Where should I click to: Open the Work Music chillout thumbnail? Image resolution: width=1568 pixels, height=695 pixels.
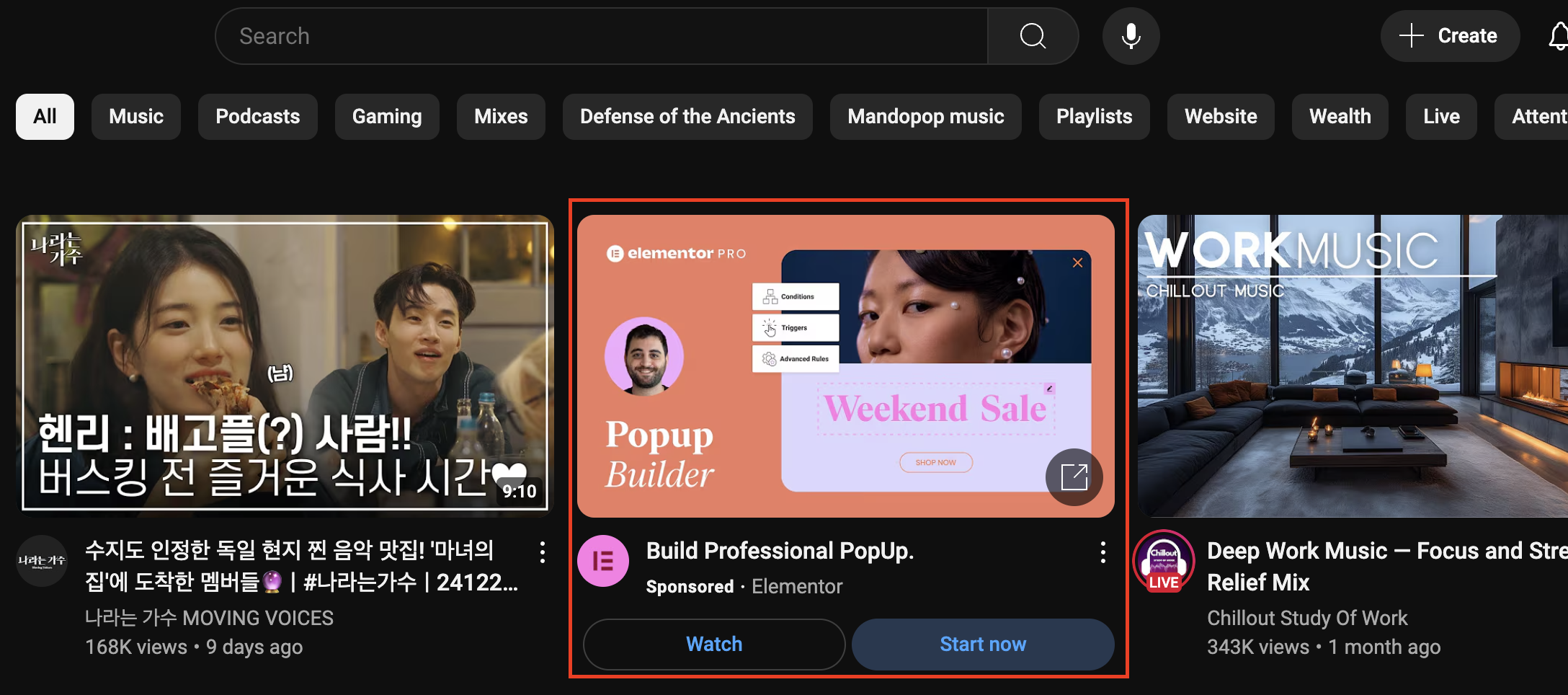(x=1353, y=366)
